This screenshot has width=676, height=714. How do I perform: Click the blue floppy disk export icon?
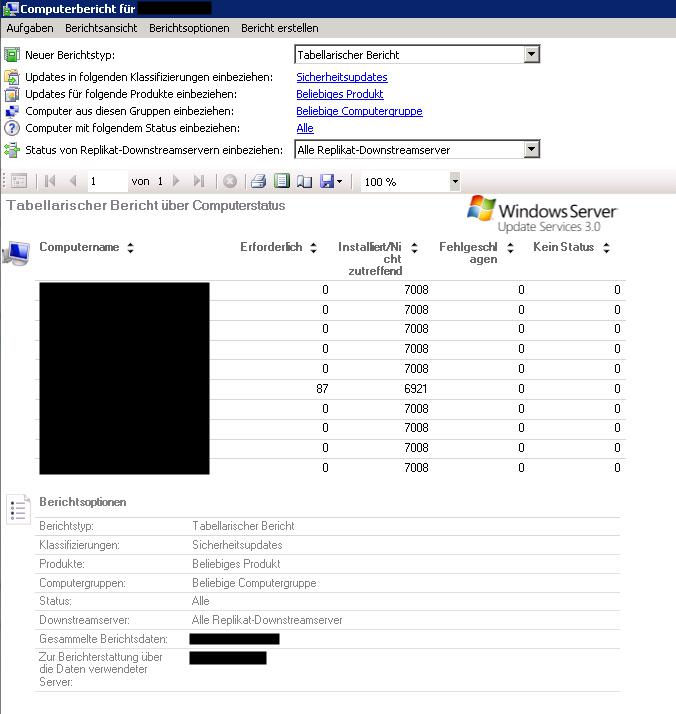[327, 181]
